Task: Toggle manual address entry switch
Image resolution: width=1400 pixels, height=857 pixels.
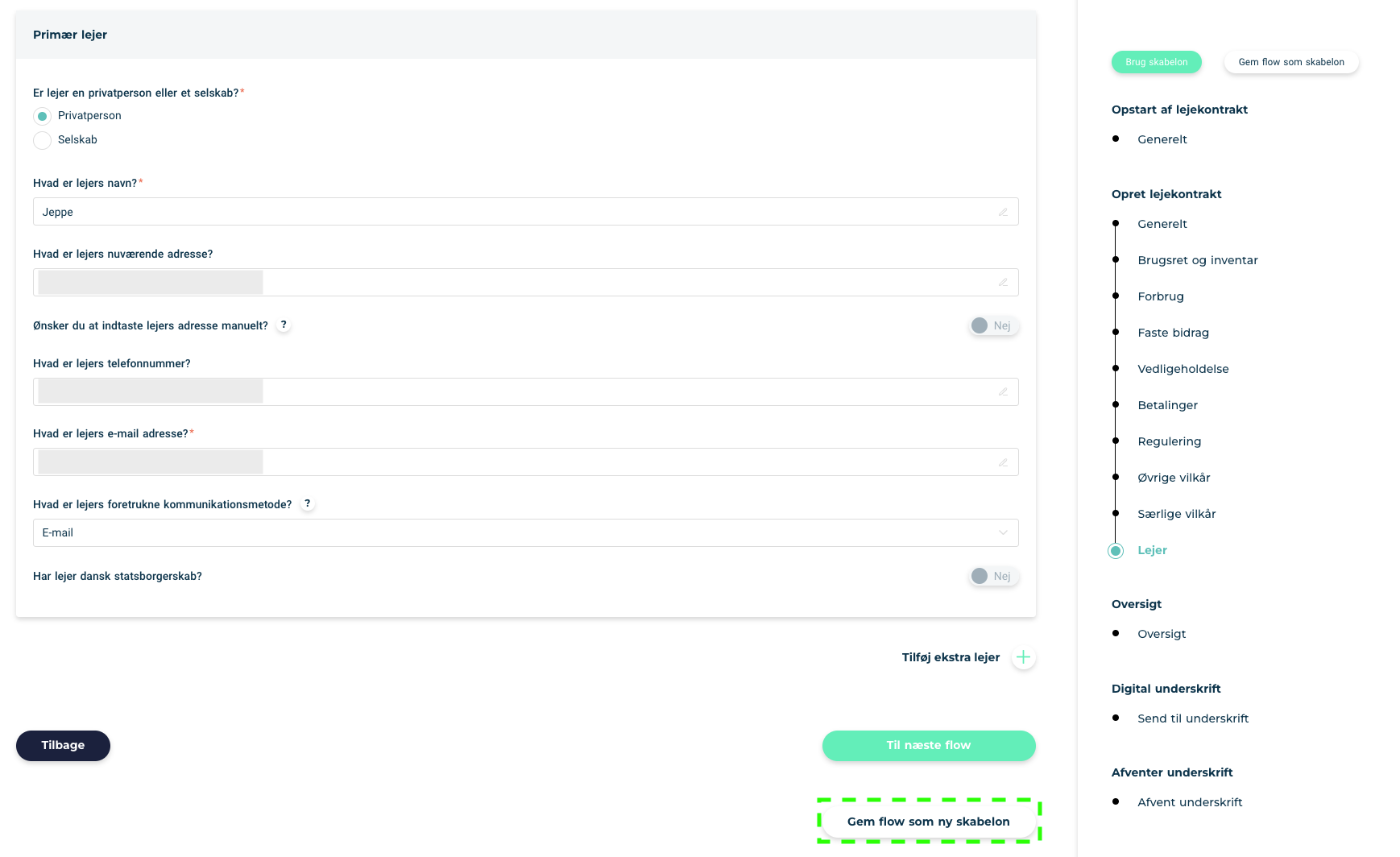Action: pyautogui.click(x=994, y=325)
